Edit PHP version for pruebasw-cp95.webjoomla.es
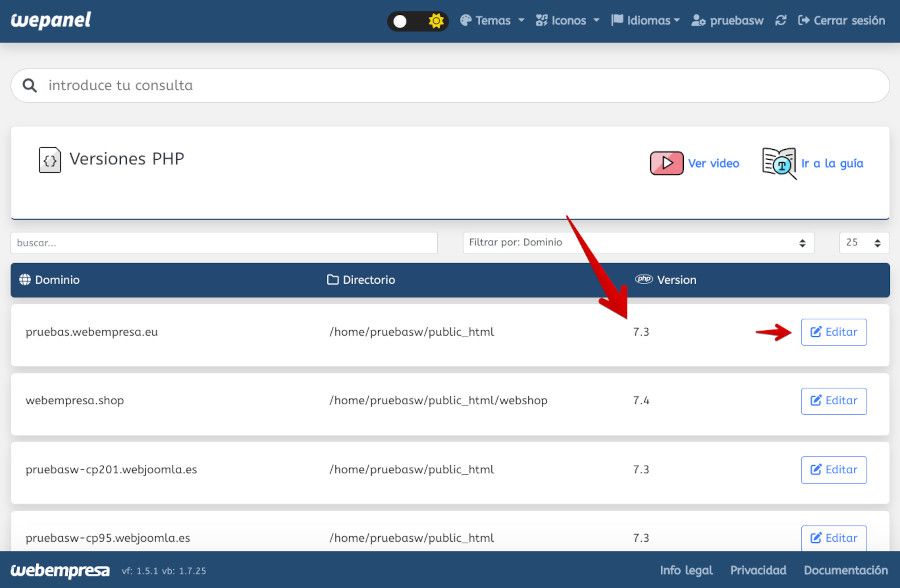The width and height of the screenshot is (900, 588). pos(833,538)
